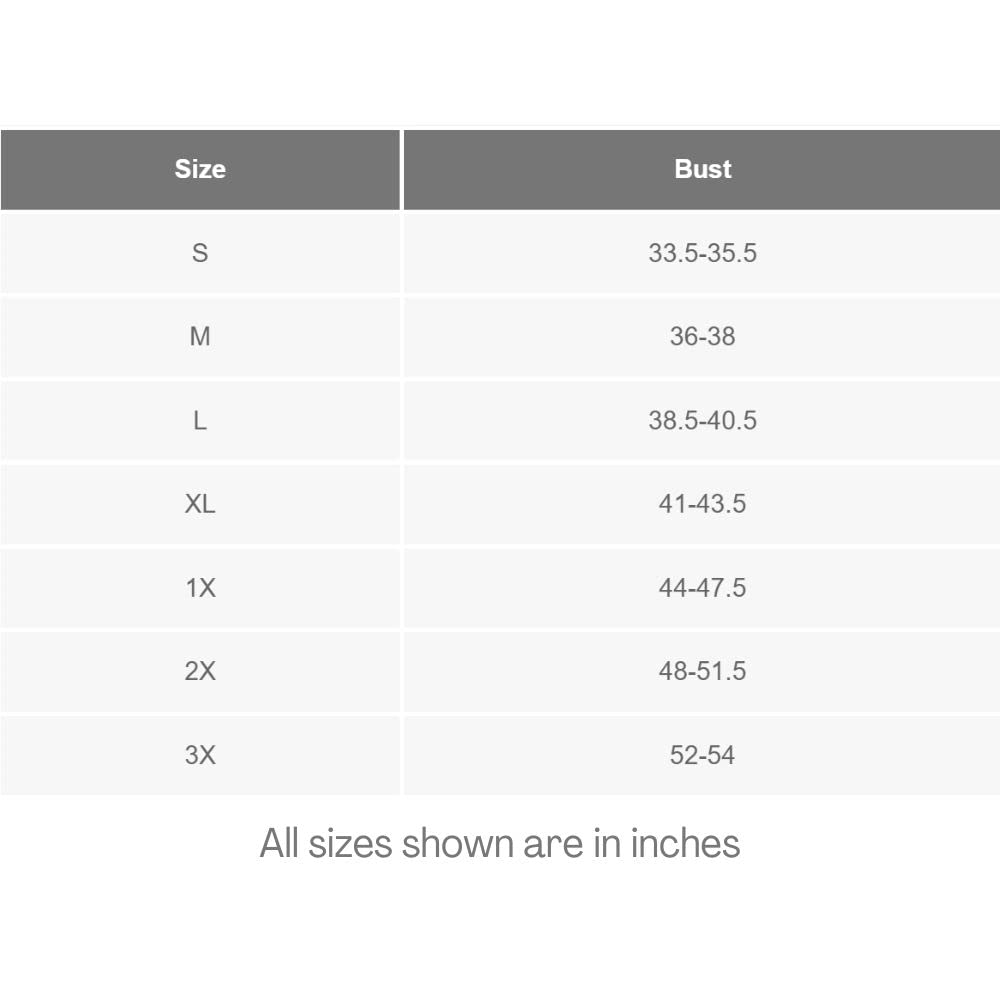This screenshot has height=1000, width=1000.
Task: Select the 1X size cell
Action: click(200, 588)
